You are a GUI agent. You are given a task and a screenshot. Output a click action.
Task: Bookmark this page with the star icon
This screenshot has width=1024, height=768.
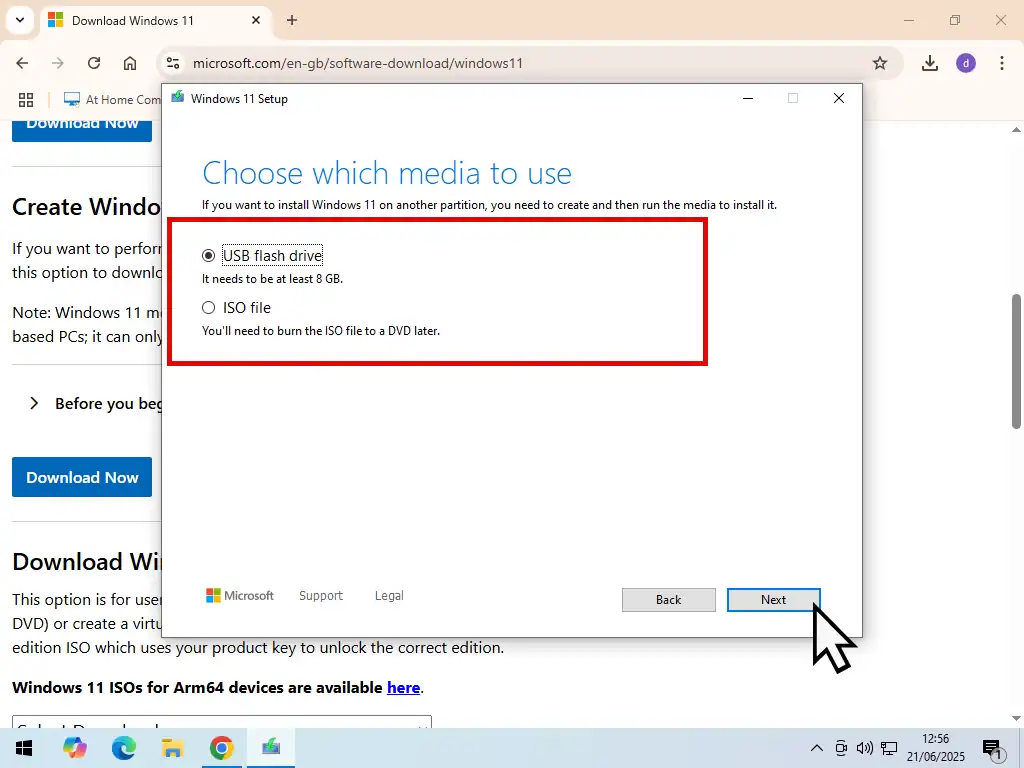(880, 63)
